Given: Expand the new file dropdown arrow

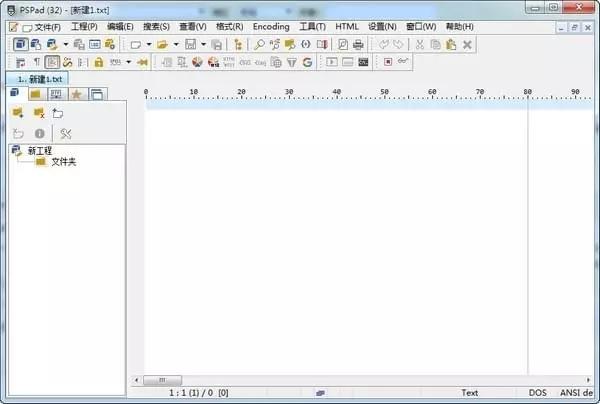Looking at the screenshot, I should (x=149, y=45).
